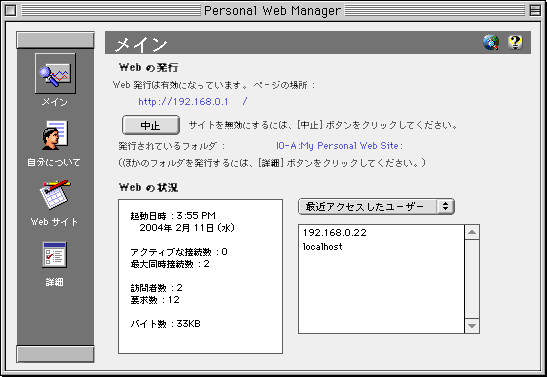Viewport: 547px width, 377px height.
Task: Open the IO-A:My Personal Web Site folder link
Action: (339, 146)
